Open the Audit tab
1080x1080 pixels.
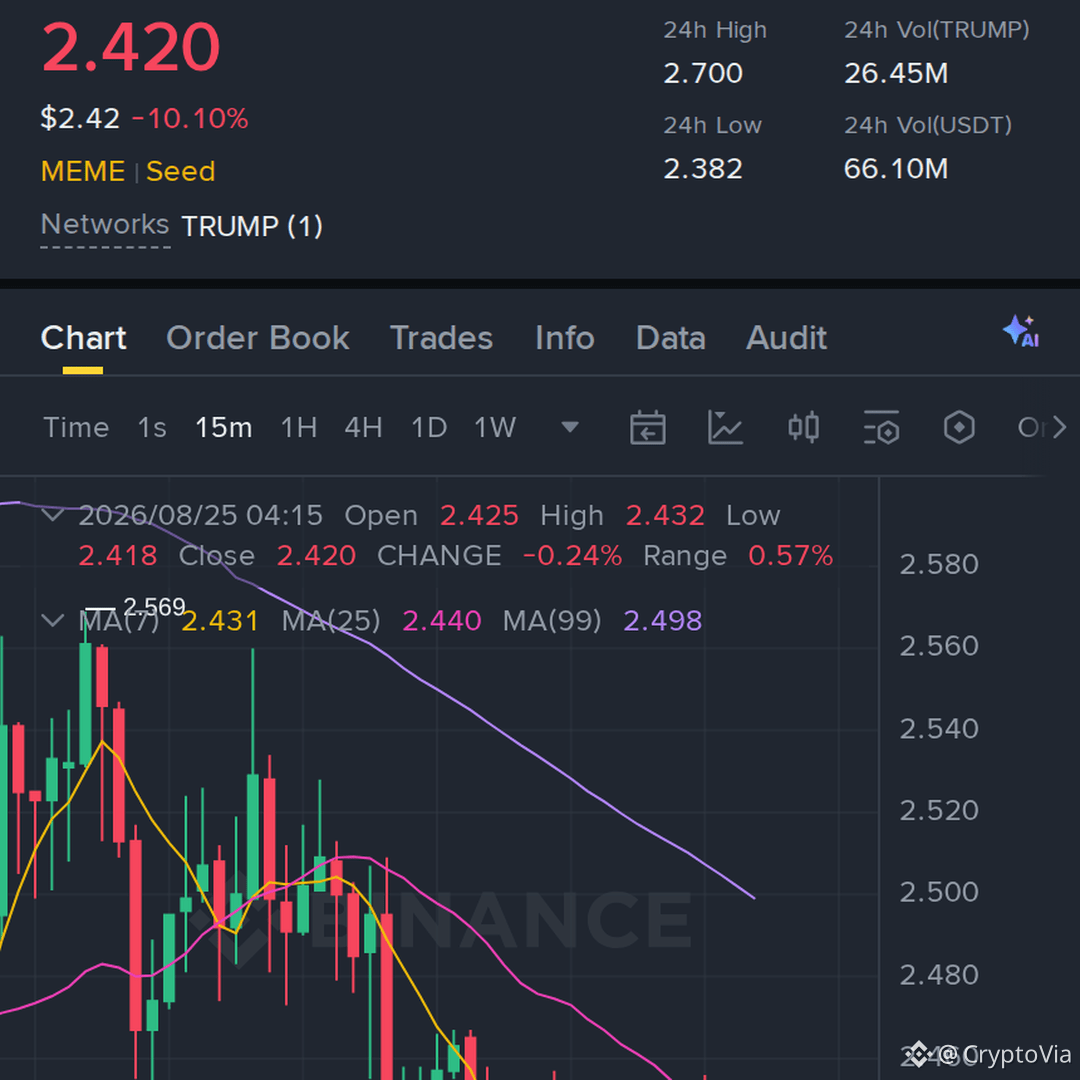click(x=787, y=338)
